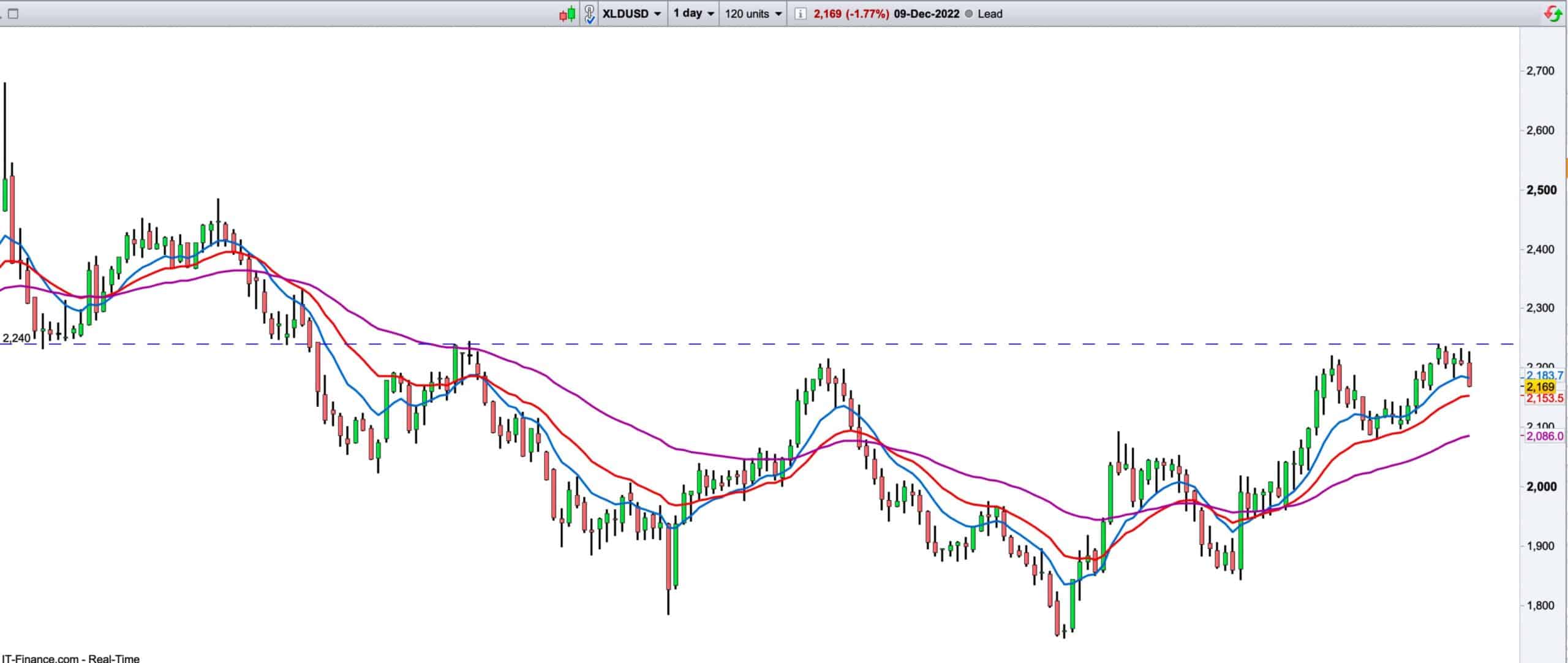
Task: Click the red 2,153.5 moving average label
Action: pyautogui.click(x=1545, y=398)
